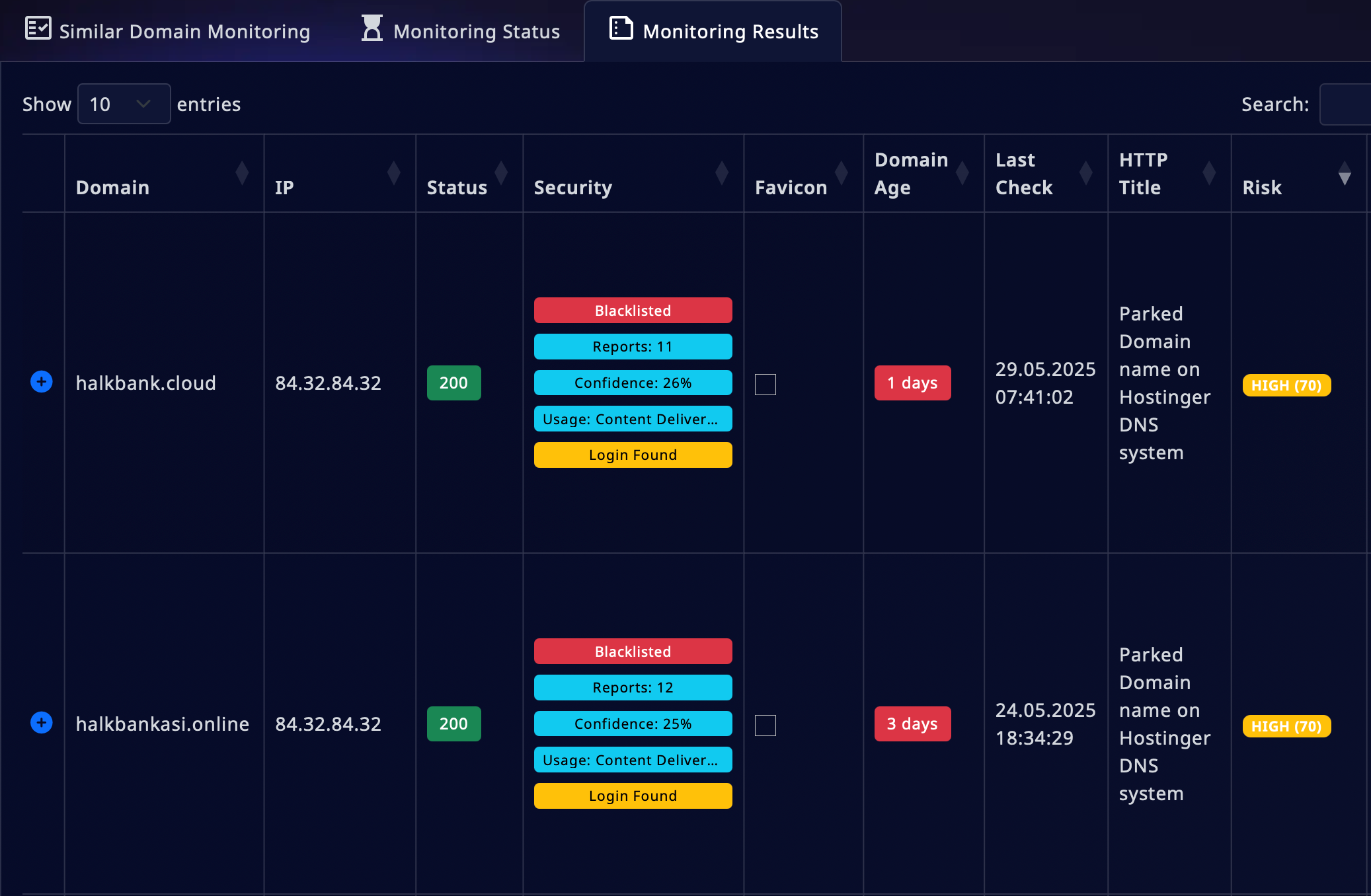Image resolution: width=1371 pixels, height=896 pixels.
Task: Switch to the Monitoring Status tab
Action: (x=461, y=31)
